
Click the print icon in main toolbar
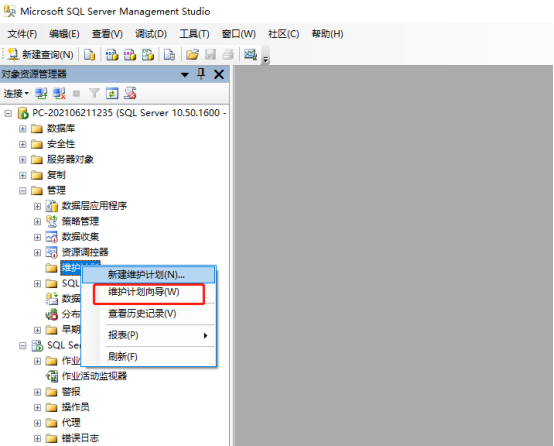[228, 54]
